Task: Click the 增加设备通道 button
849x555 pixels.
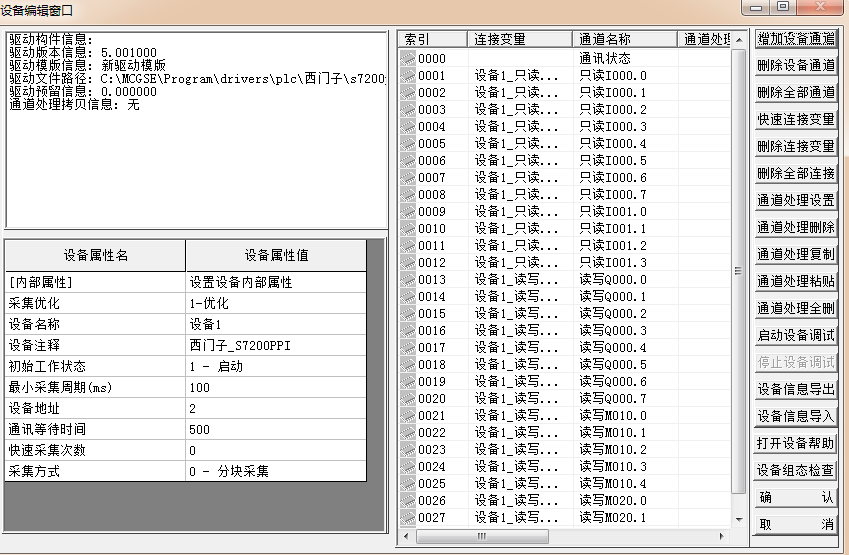Action: 795,39
